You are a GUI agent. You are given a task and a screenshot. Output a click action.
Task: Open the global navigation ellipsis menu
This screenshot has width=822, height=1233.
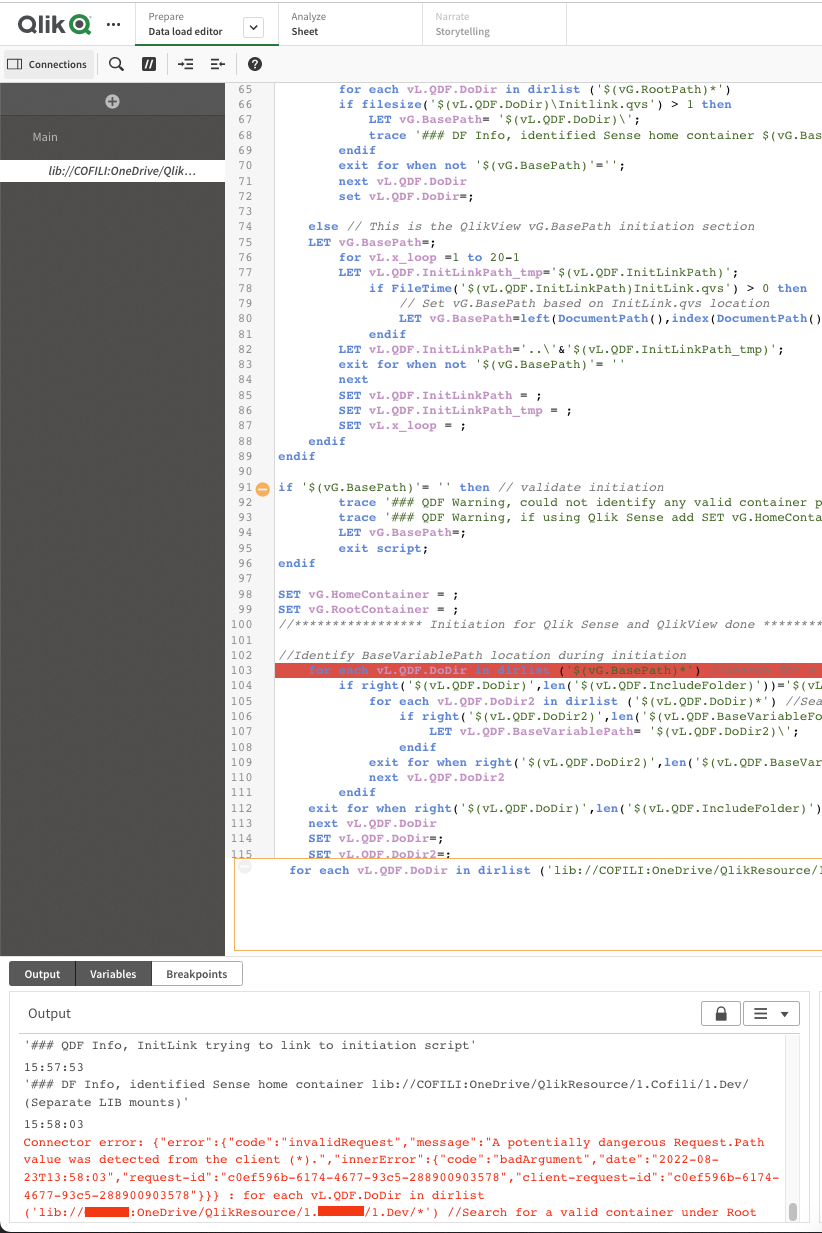tap(113, 23)
